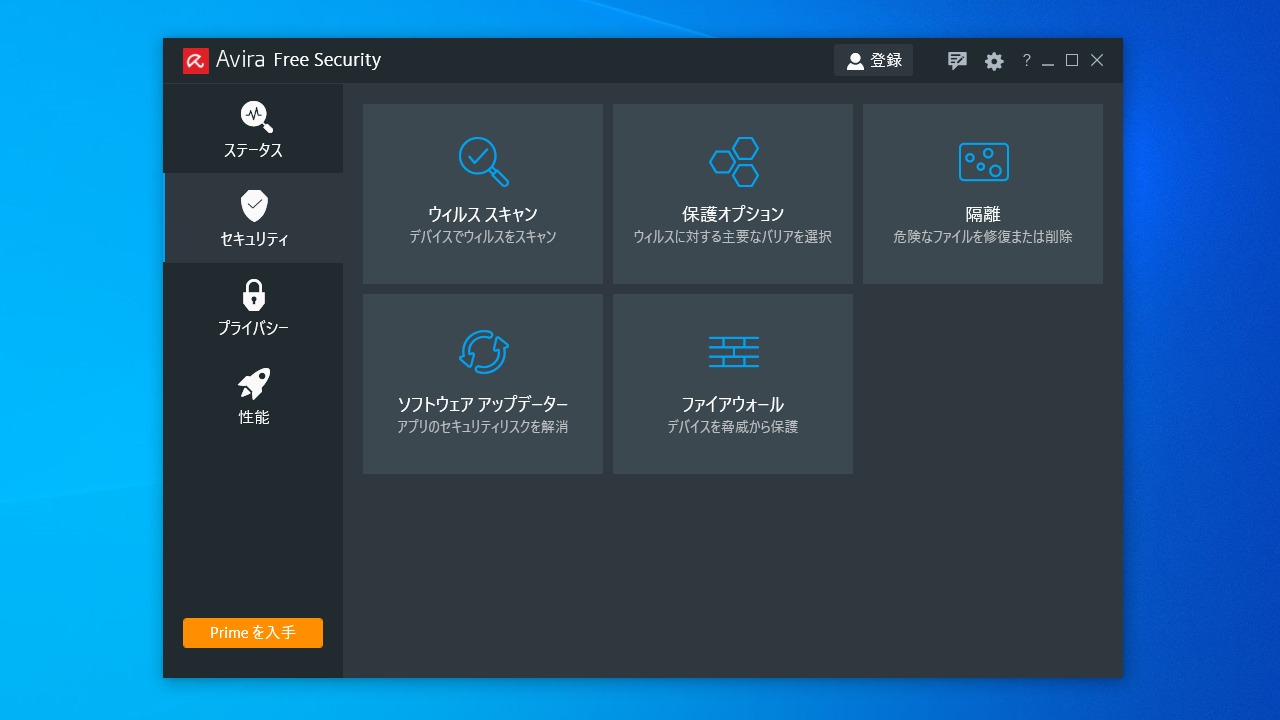Screen dimensions: 1280x720
Task: Click the software updater circular arrows icon
Action: pos(484,352)
